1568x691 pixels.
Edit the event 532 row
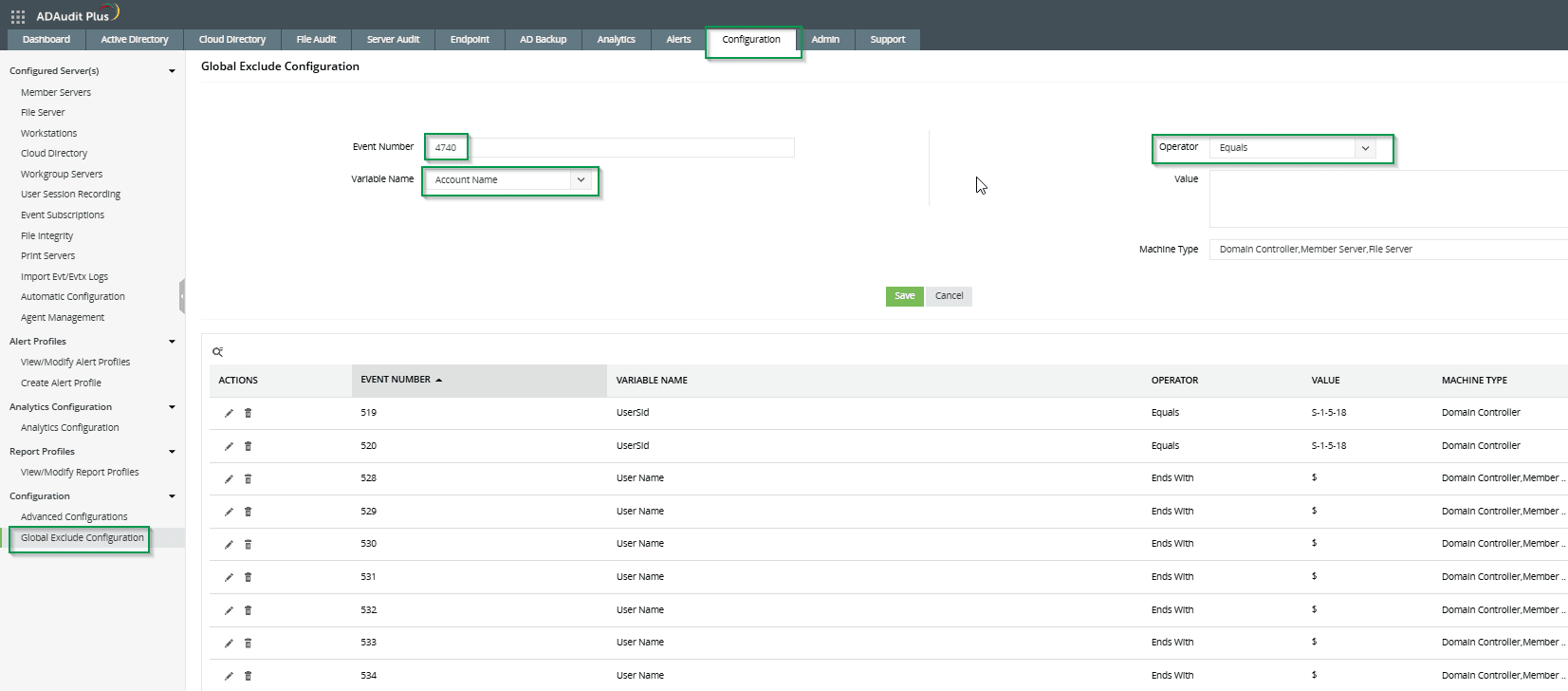coord(229,610)
